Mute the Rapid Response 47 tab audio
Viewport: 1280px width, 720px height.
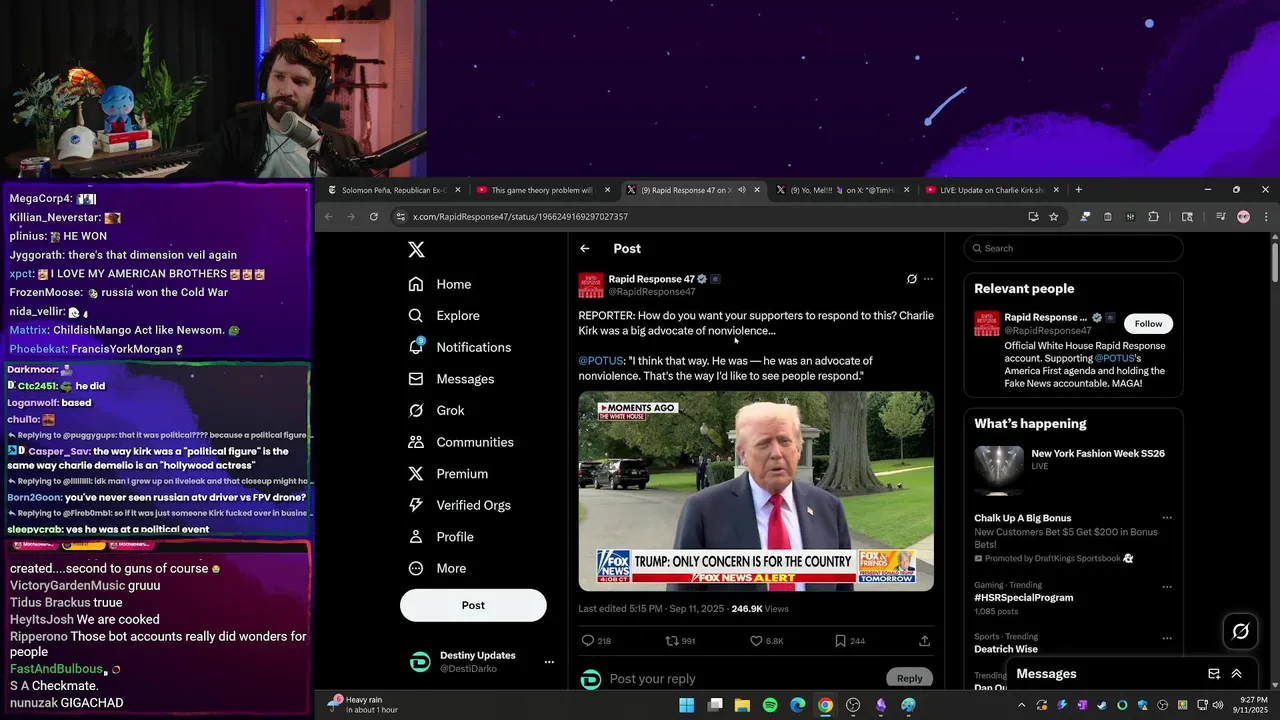[741, 190]
